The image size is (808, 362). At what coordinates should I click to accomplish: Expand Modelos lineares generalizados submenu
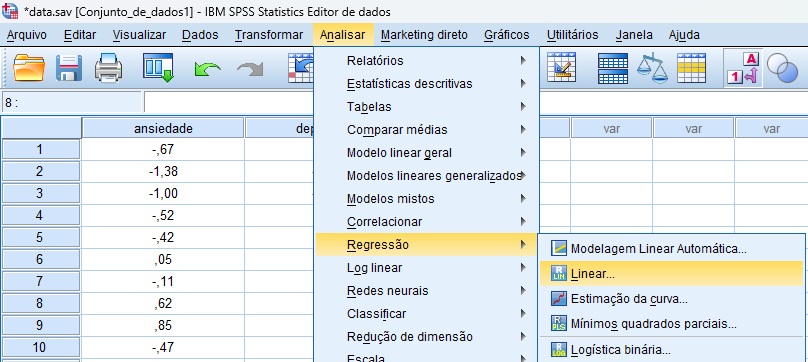[426, 176]
